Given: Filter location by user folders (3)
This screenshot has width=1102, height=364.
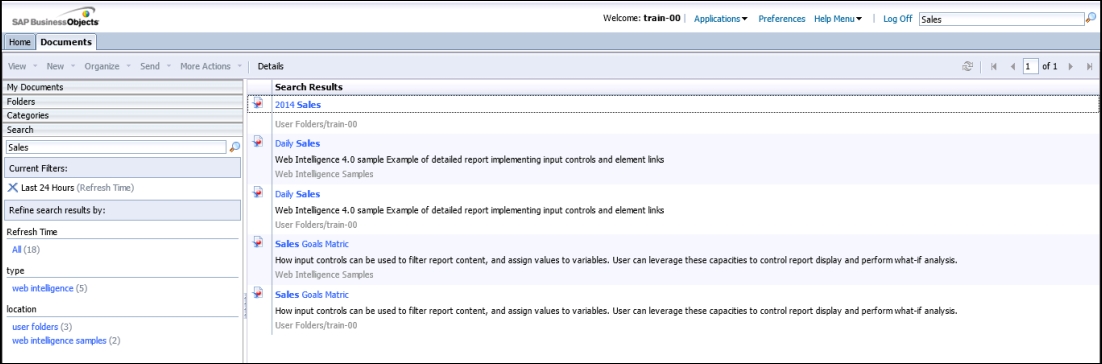Looking at the screenshot, I should coord(41,327).
